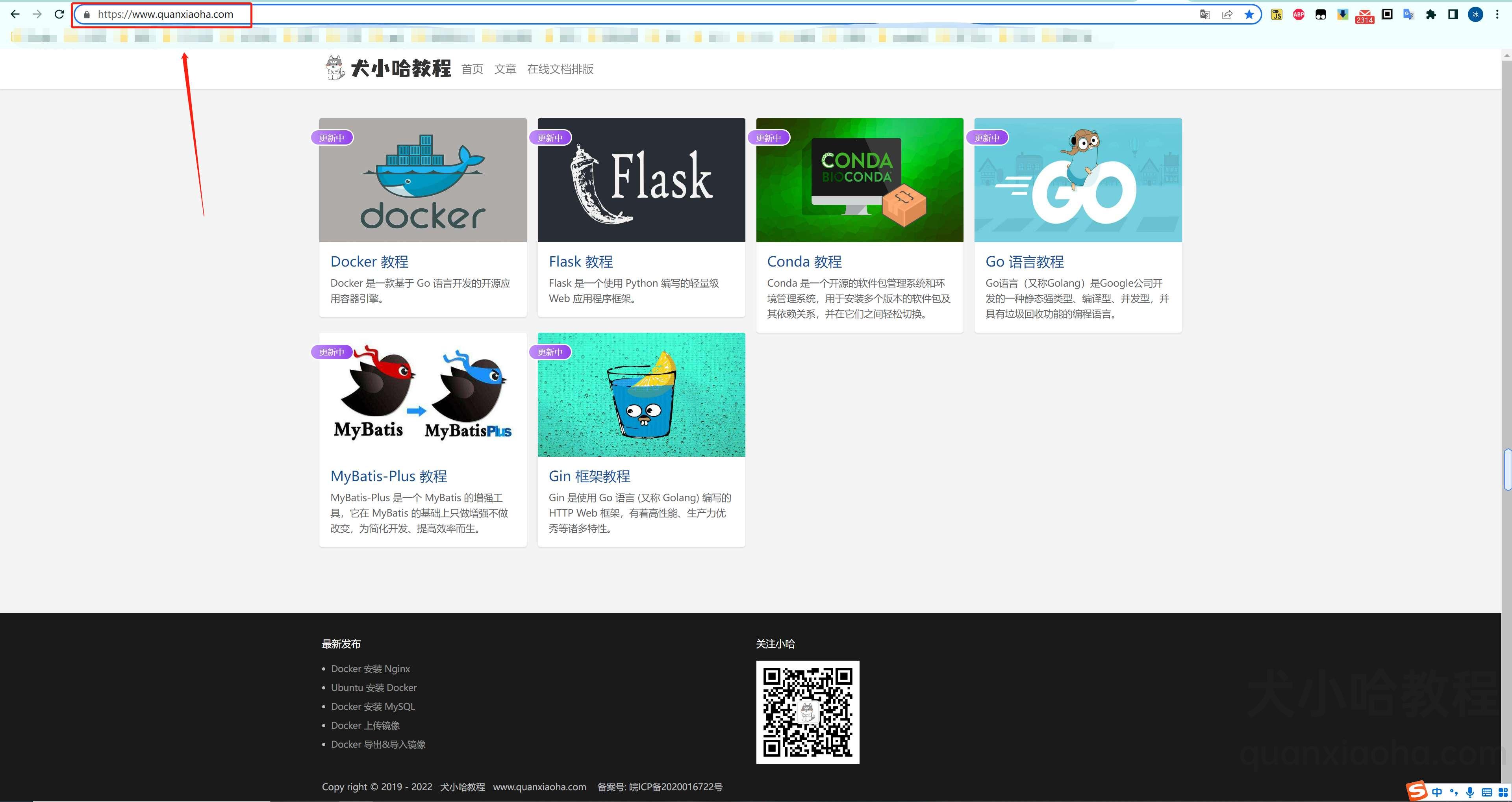Click the husky logo of 犬小哈教程
This screenshot has width=1512, height=802.
pos(335,68)
